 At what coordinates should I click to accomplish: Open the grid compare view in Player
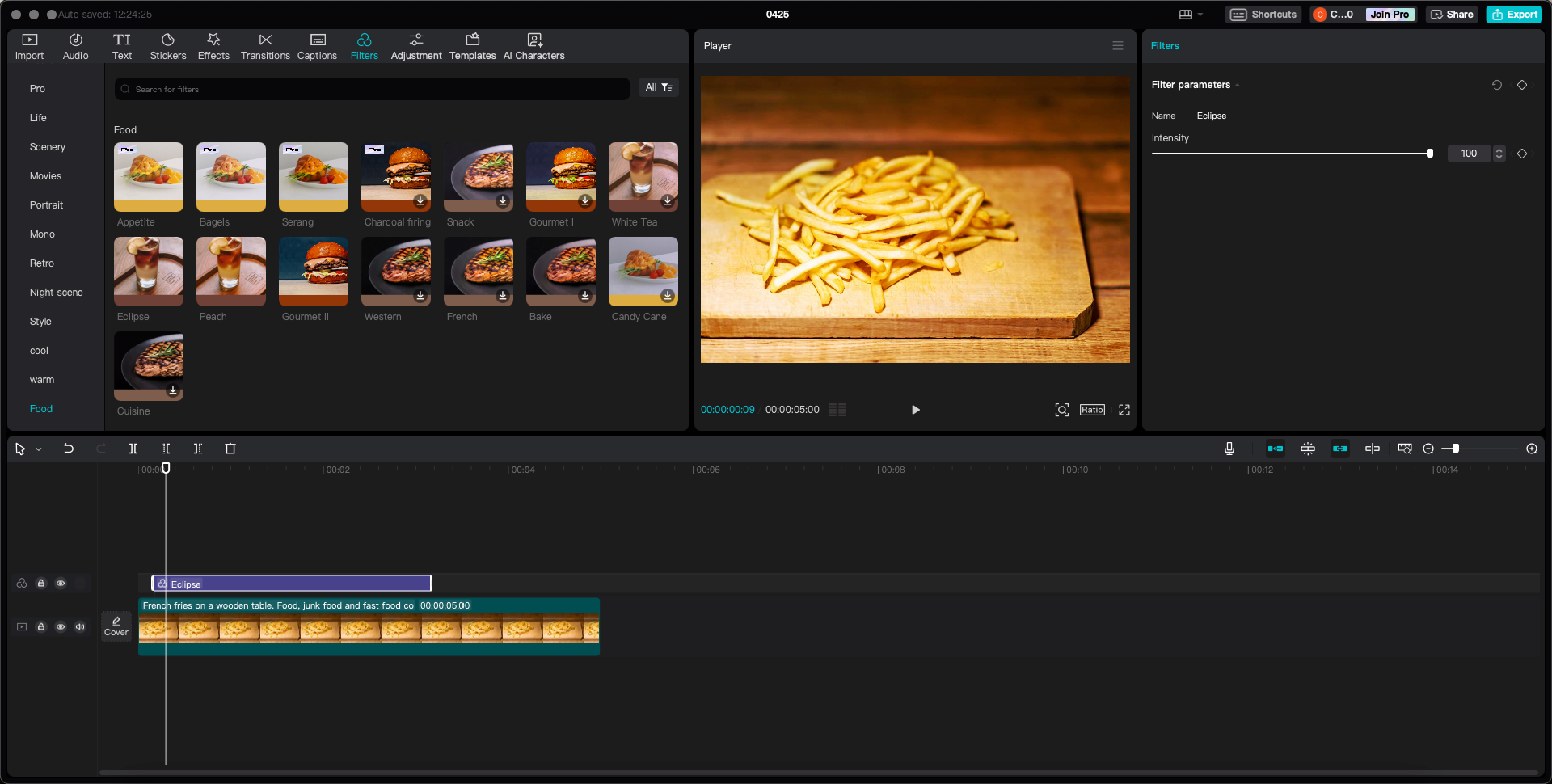[x=837, y=410]
